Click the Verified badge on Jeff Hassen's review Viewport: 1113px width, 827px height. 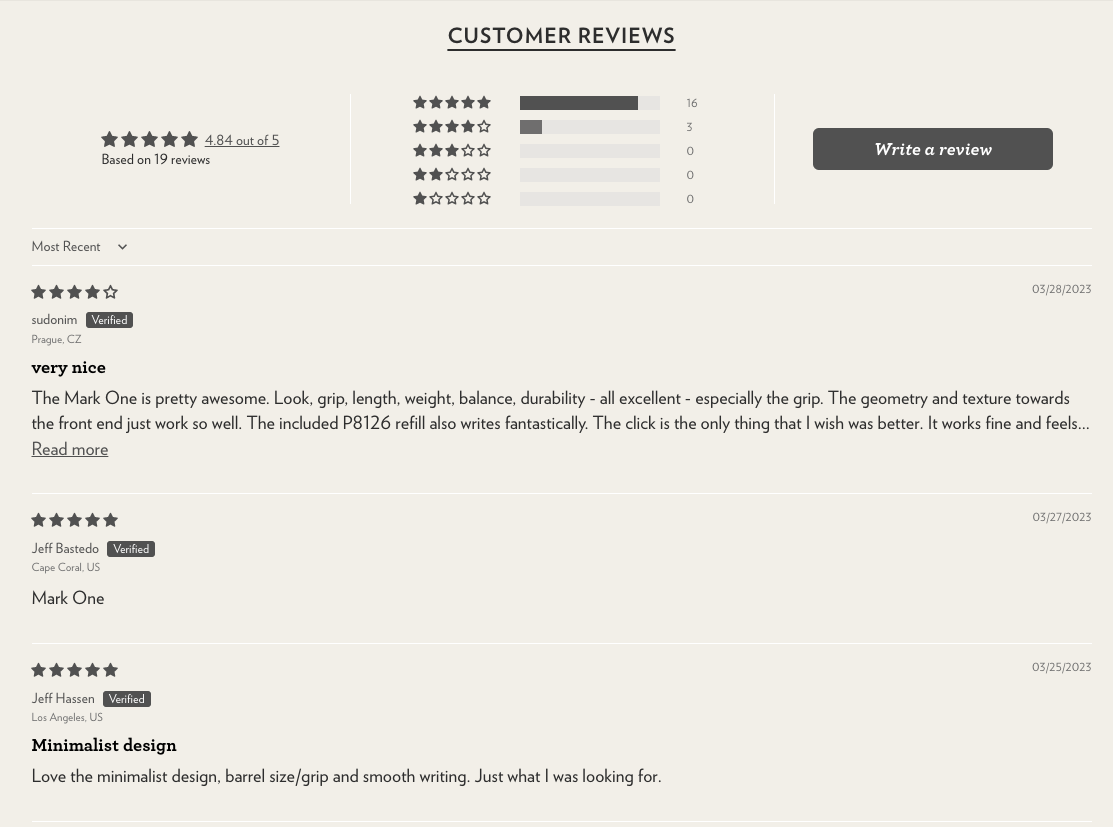(x=127, y=698)
